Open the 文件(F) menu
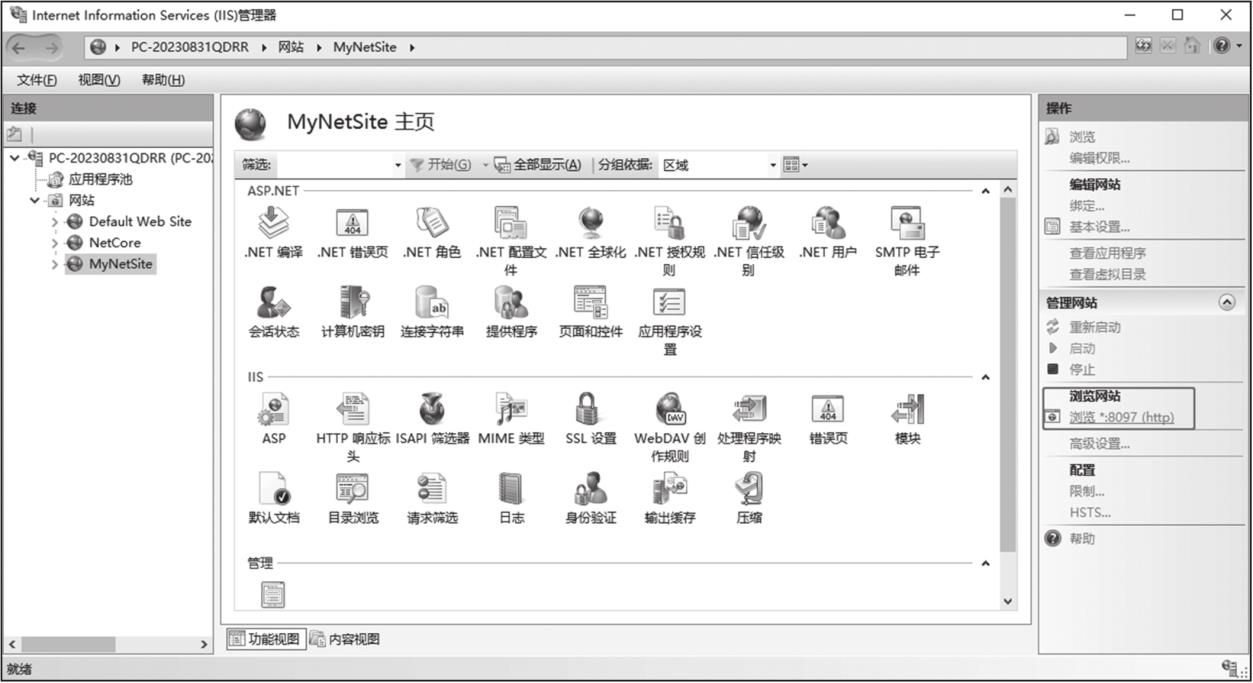Viewport: 1253px width, 683px height. point(36,80)
